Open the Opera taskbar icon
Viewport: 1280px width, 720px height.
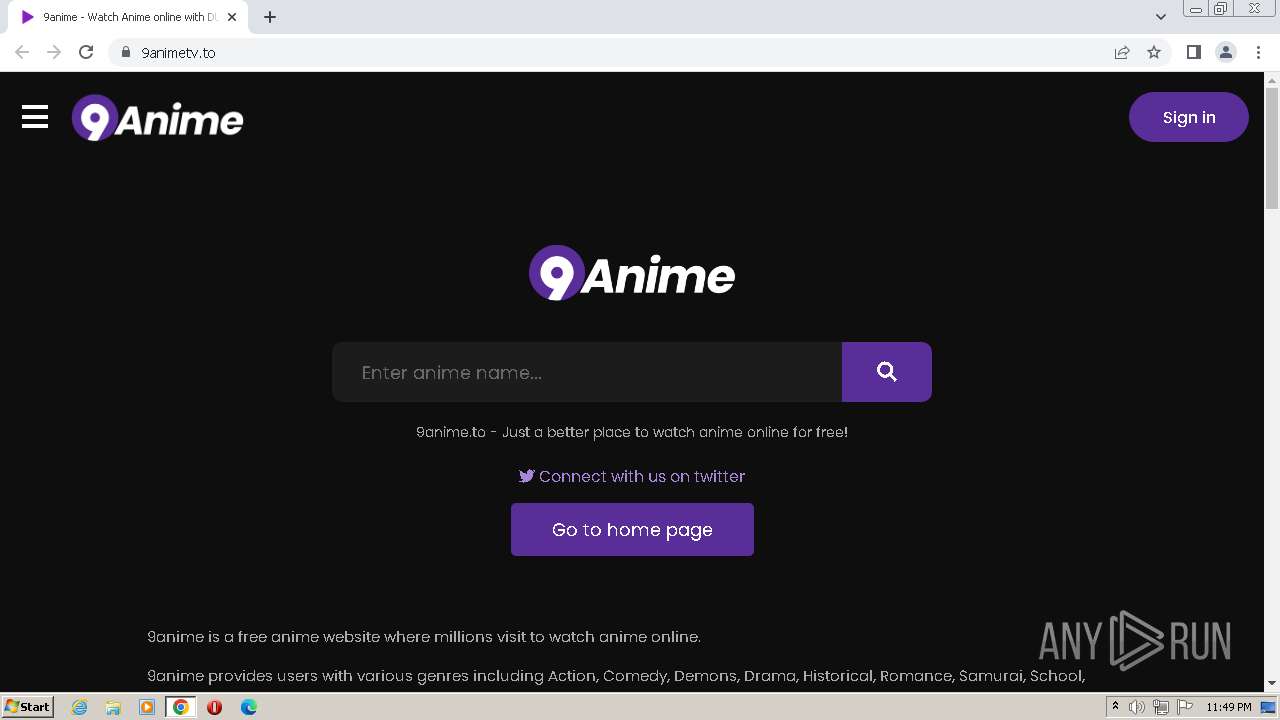214,707
